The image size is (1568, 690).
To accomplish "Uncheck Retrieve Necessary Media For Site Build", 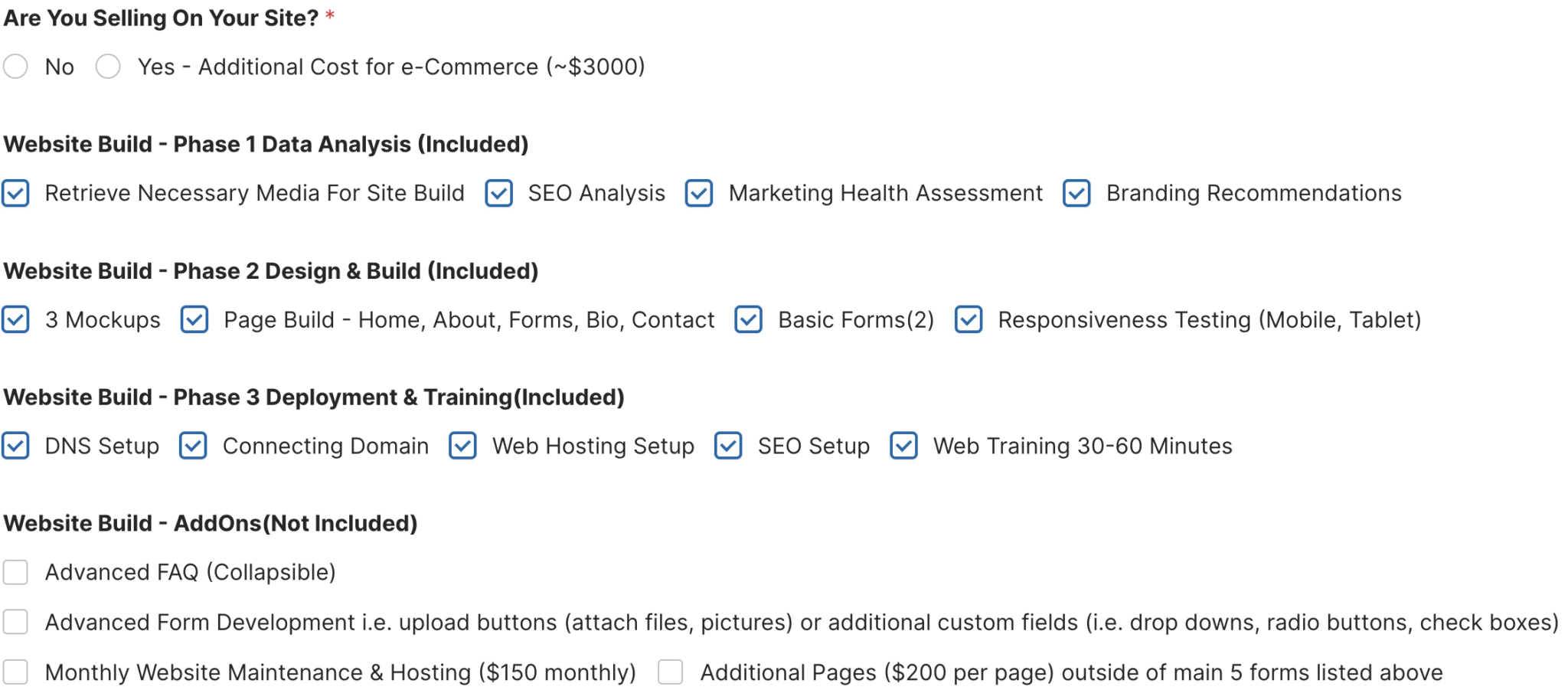I will 15,193.
